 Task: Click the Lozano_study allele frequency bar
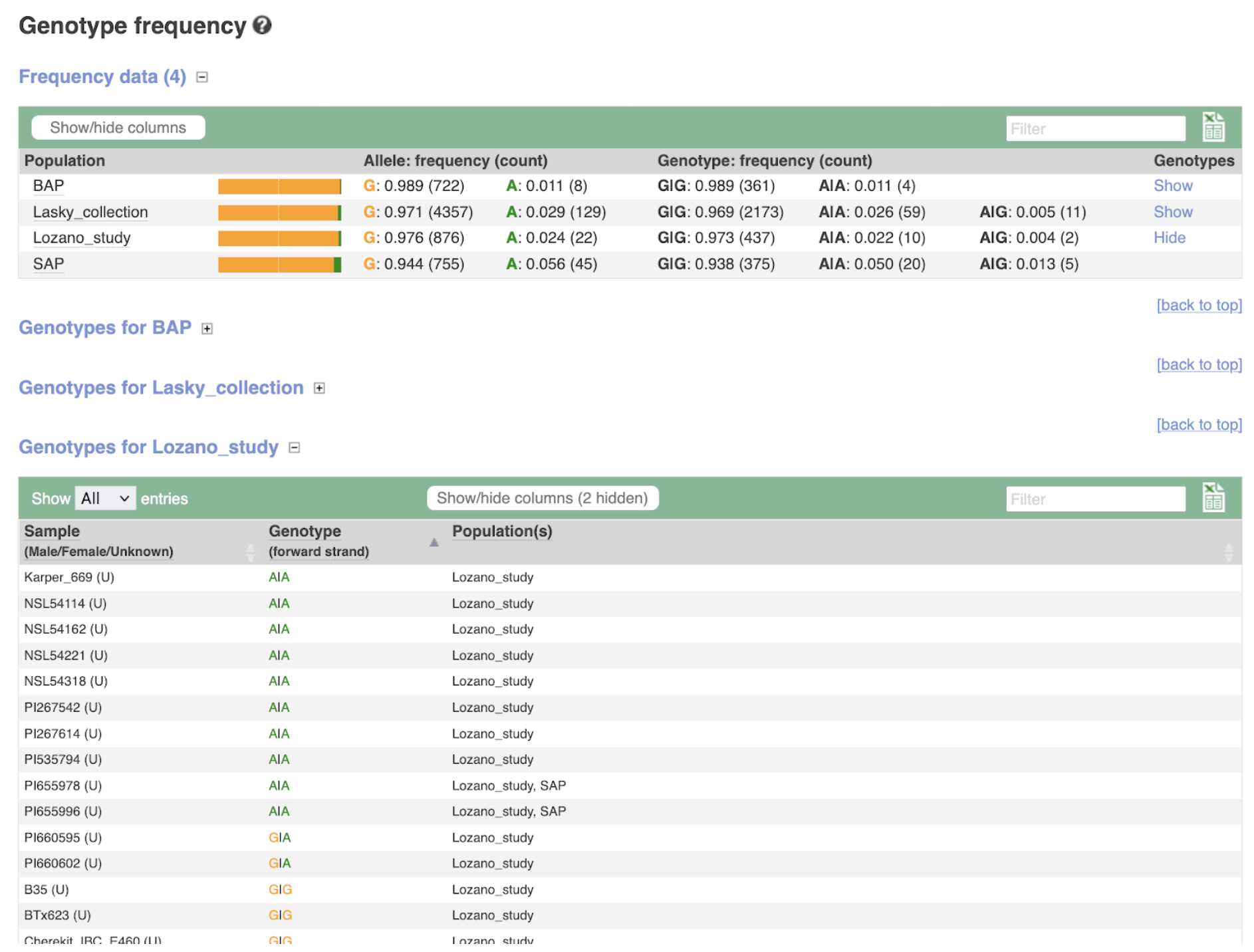point(280,239)
